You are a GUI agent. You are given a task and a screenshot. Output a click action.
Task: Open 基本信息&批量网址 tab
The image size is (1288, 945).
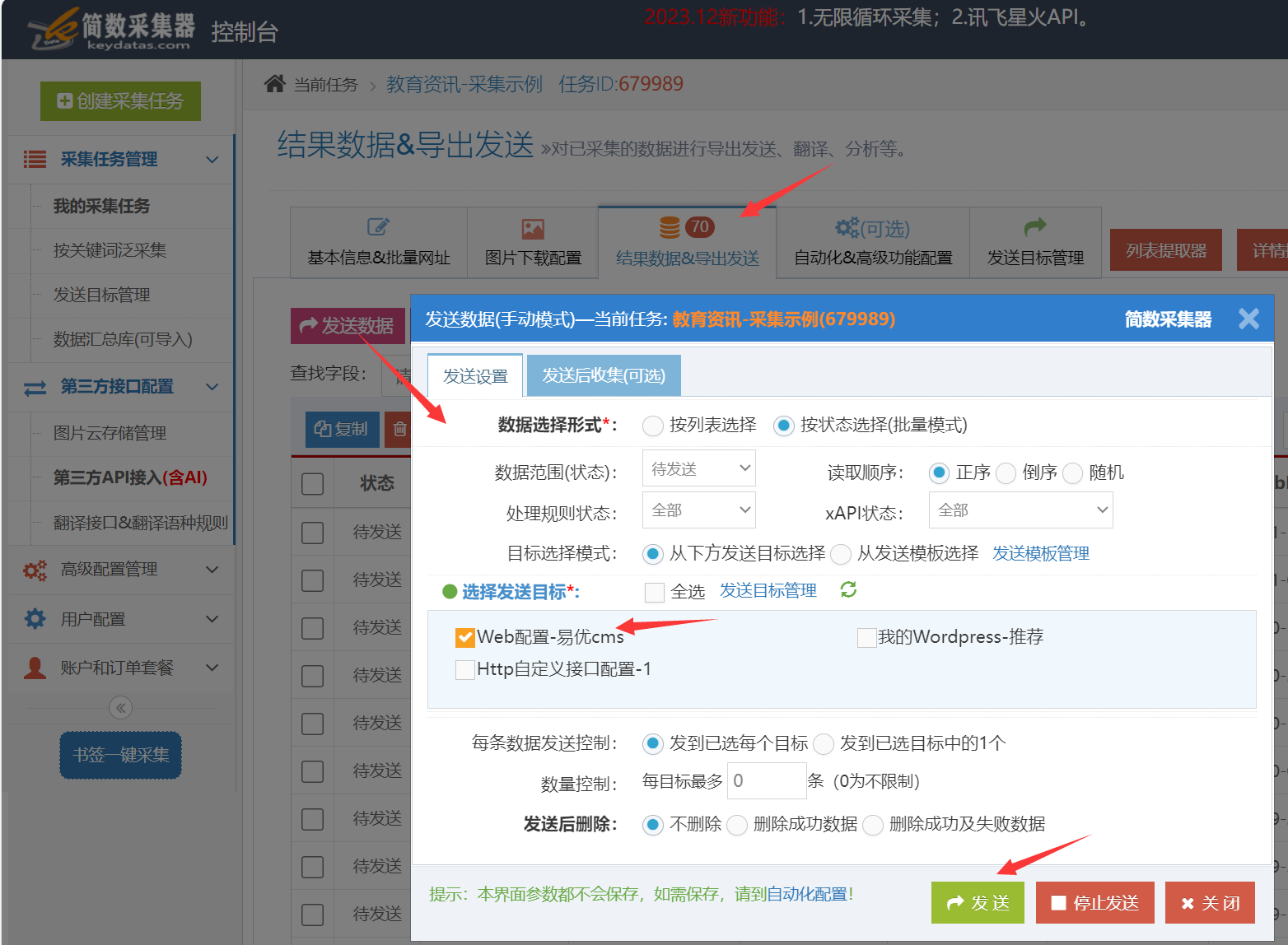coord(379,243)
